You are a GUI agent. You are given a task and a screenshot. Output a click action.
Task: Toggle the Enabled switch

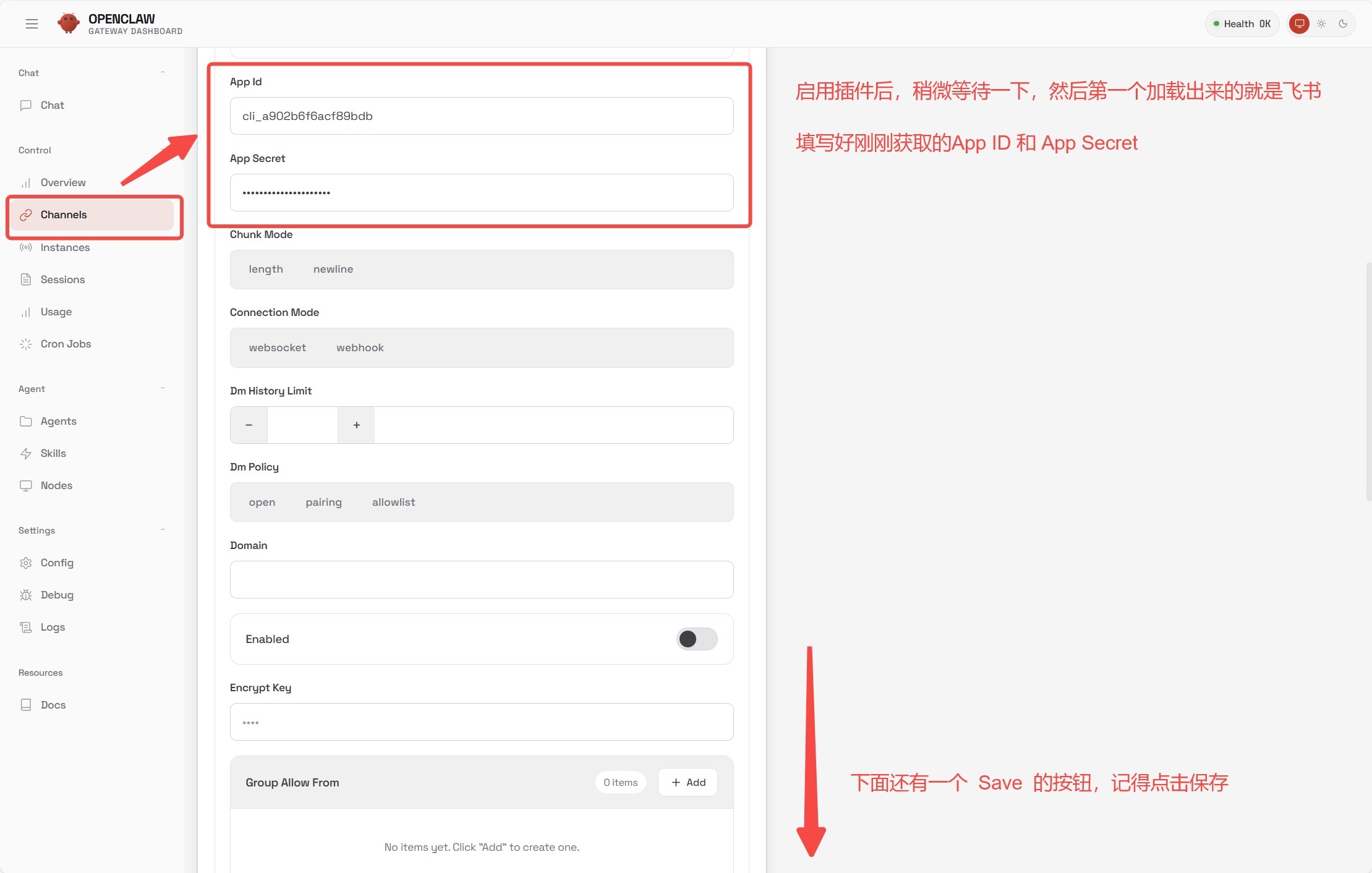(x=696, y=639)
